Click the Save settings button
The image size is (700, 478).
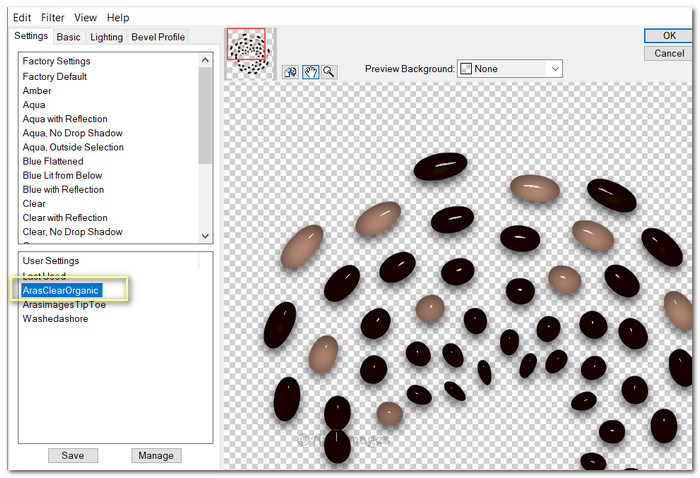point(73,455)
